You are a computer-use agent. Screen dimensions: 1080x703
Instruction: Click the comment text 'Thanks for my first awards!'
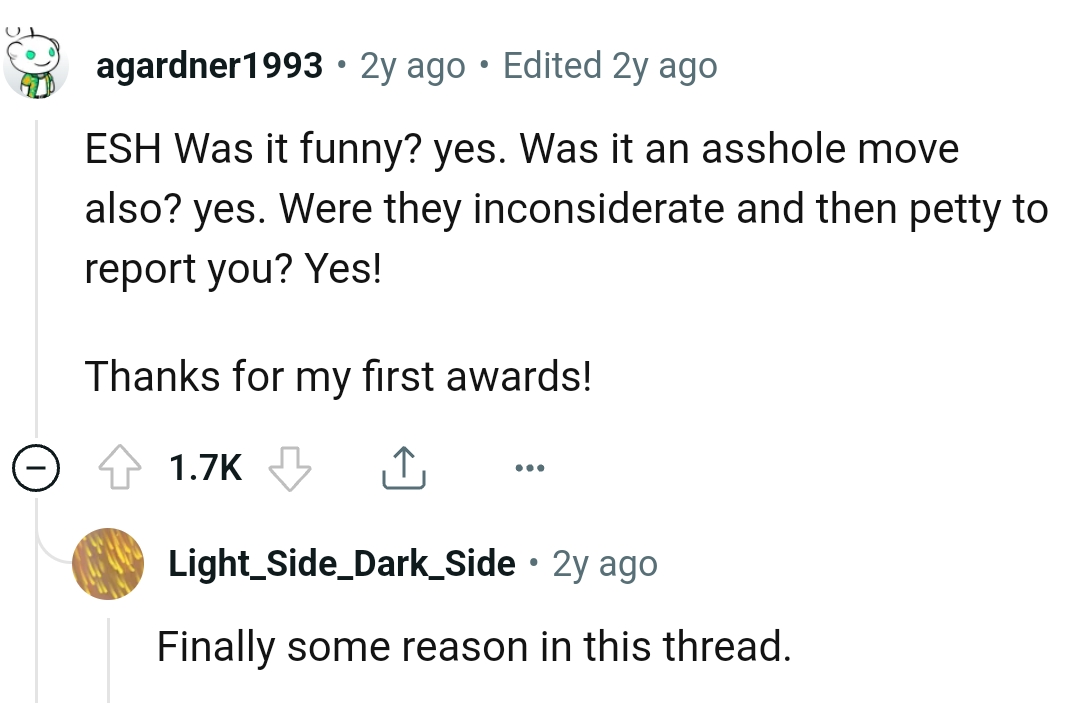[x=337, y=377]
